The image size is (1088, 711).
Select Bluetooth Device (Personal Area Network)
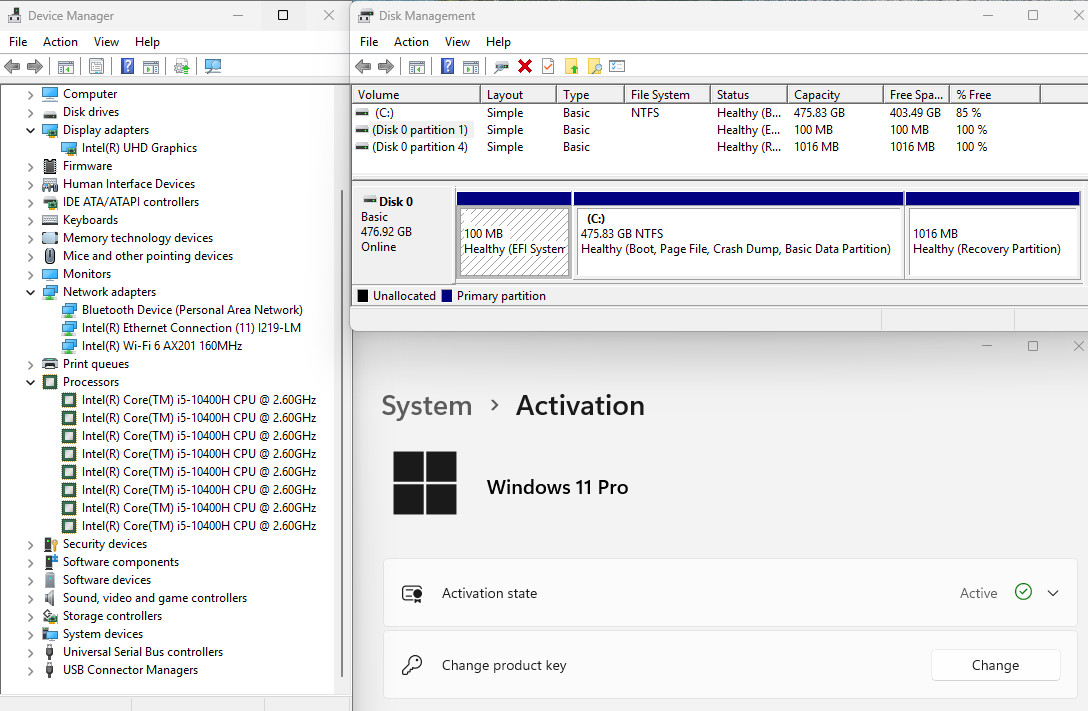tap(192, 310)
